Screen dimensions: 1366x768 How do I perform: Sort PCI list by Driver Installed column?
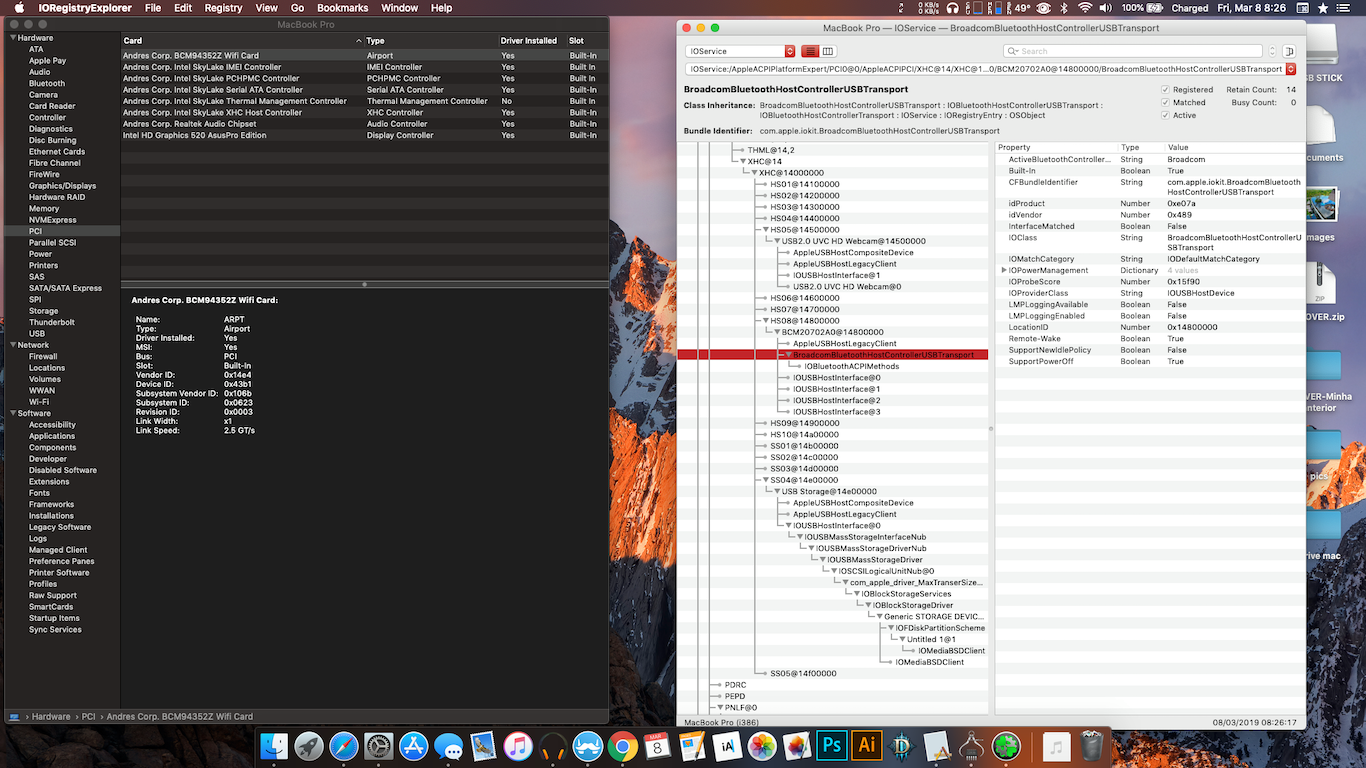click(x=532, y=41)
